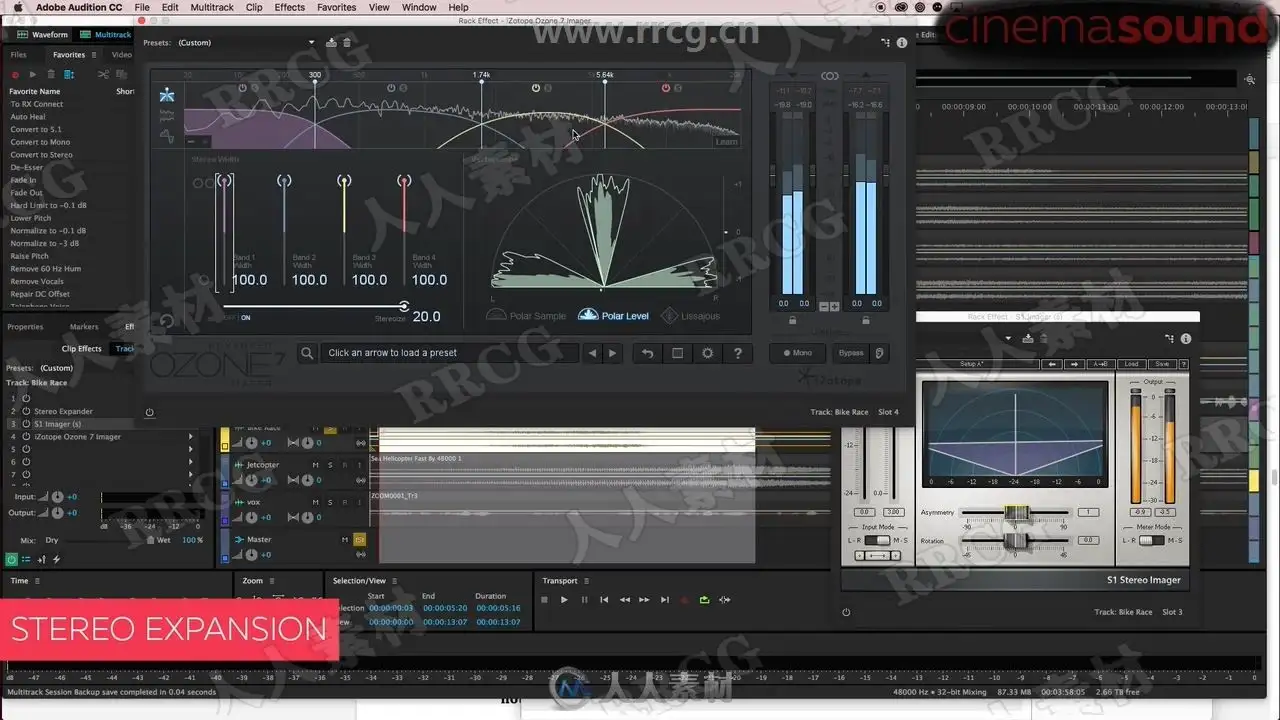The width and height of the screenshot is (1280, 720).
Task: Stop playback in the Transport panel
Action: tap(544, 600)
